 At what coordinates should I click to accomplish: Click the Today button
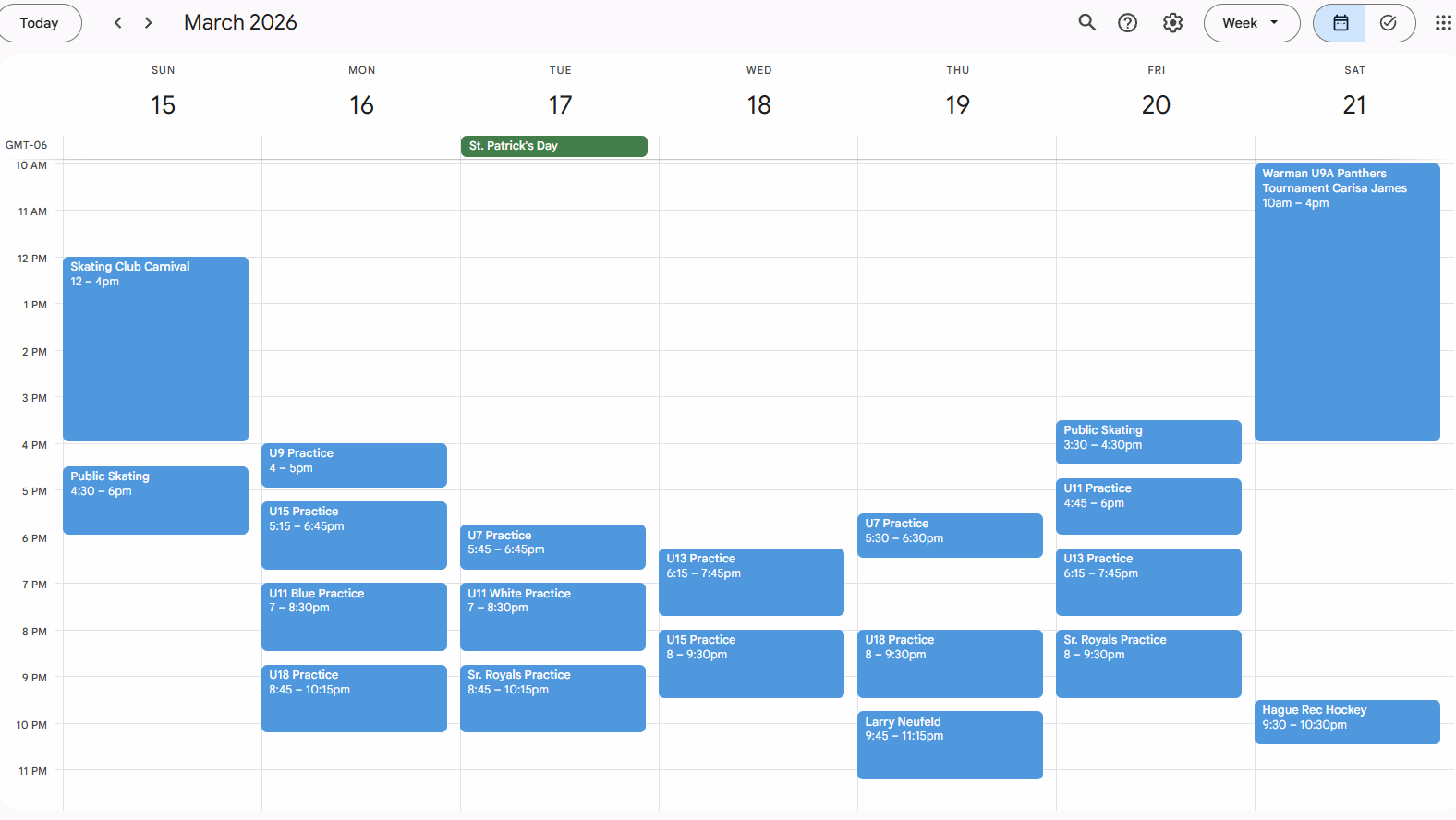39,23
